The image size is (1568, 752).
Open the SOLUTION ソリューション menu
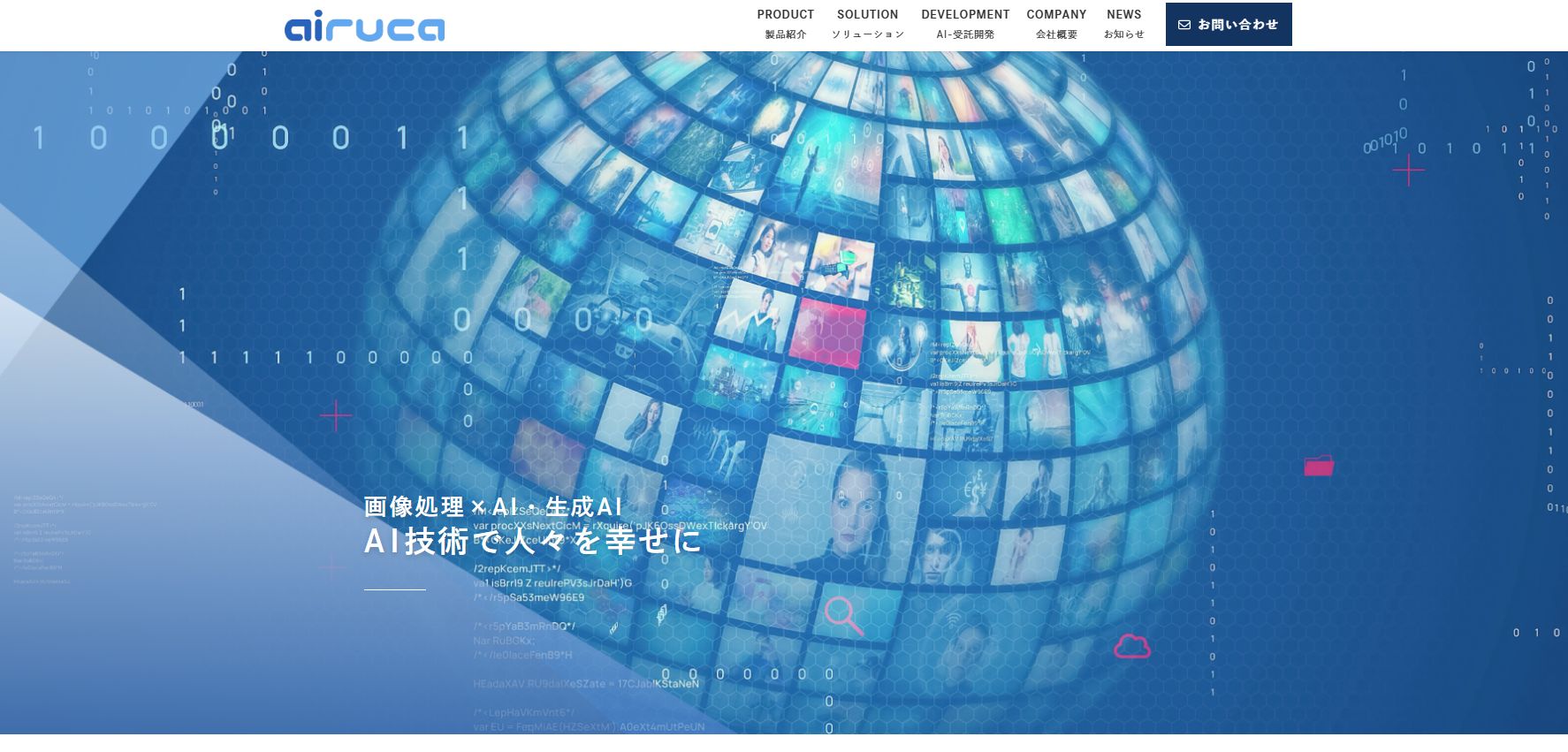click(868, 24)
